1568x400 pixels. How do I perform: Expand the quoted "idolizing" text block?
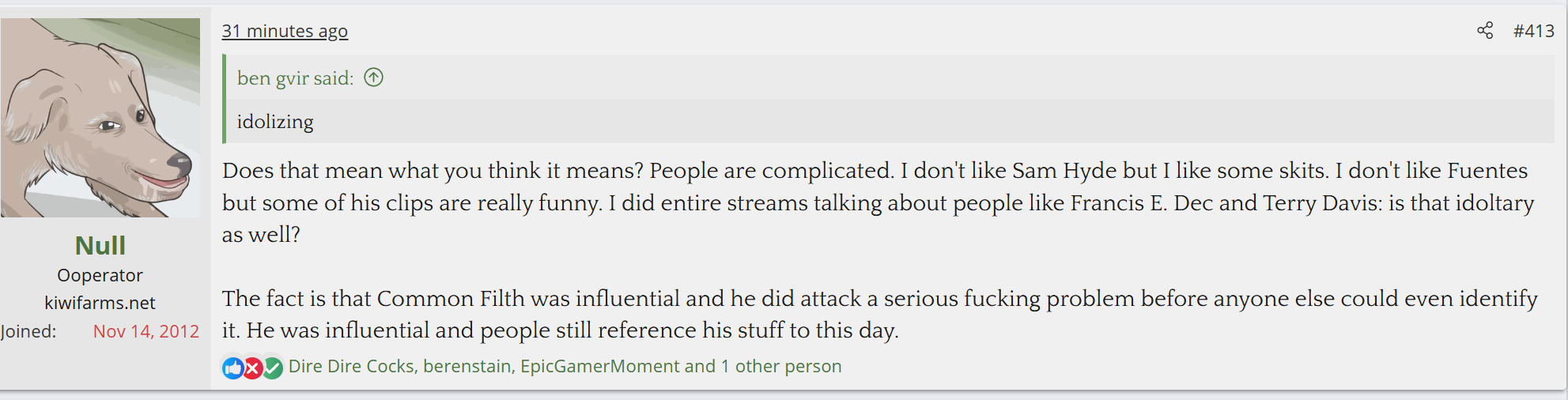(x=275, y=122)
